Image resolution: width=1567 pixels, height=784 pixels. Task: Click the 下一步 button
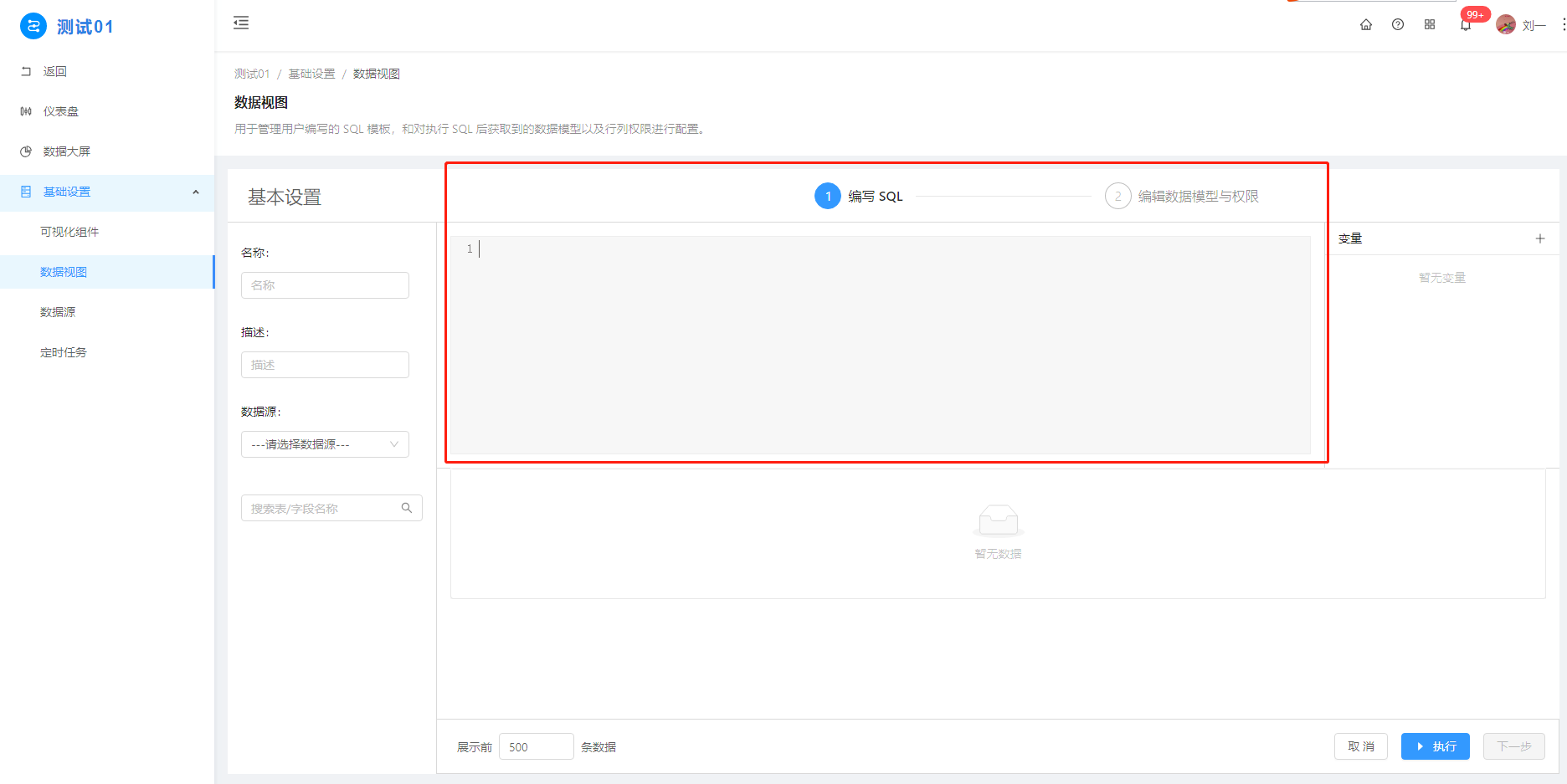[1514, 746]
